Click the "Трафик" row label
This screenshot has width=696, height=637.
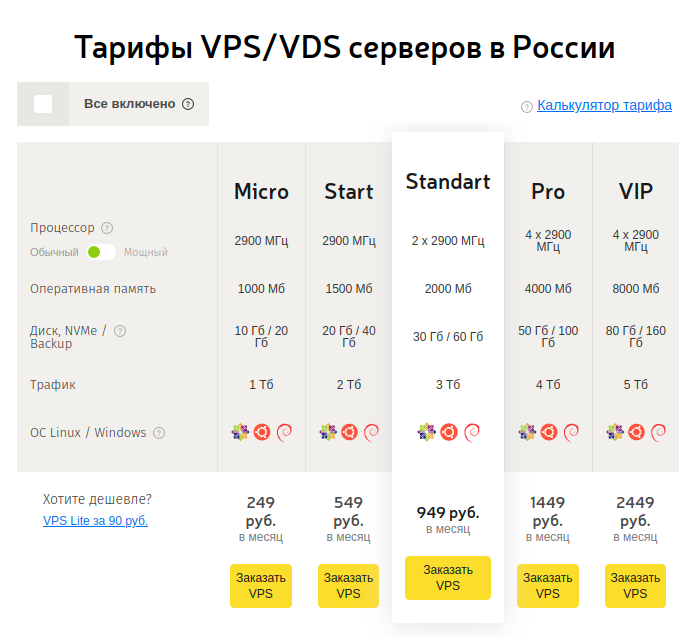coord(53,384)
